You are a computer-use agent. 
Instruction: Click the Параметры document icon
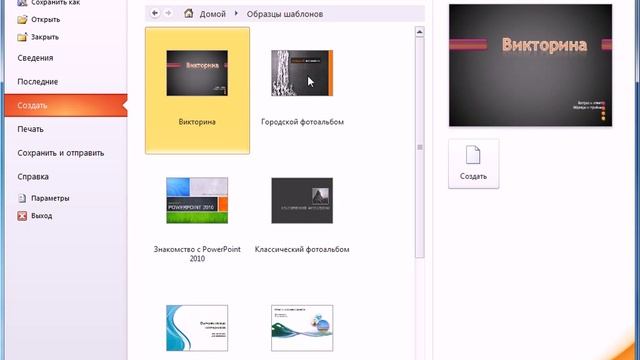[x=22, y=198]
